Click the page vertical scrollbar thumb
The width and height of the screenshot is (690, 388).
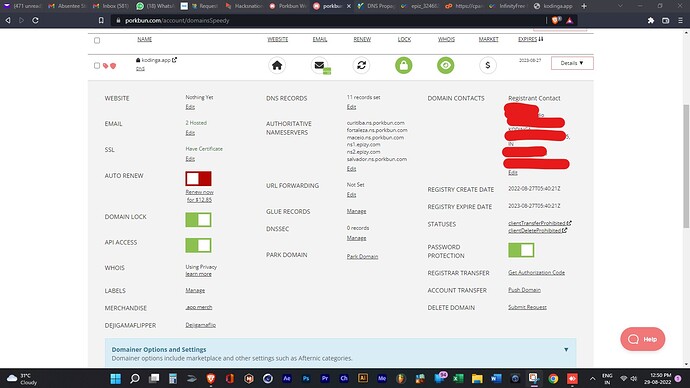point(686,166)
